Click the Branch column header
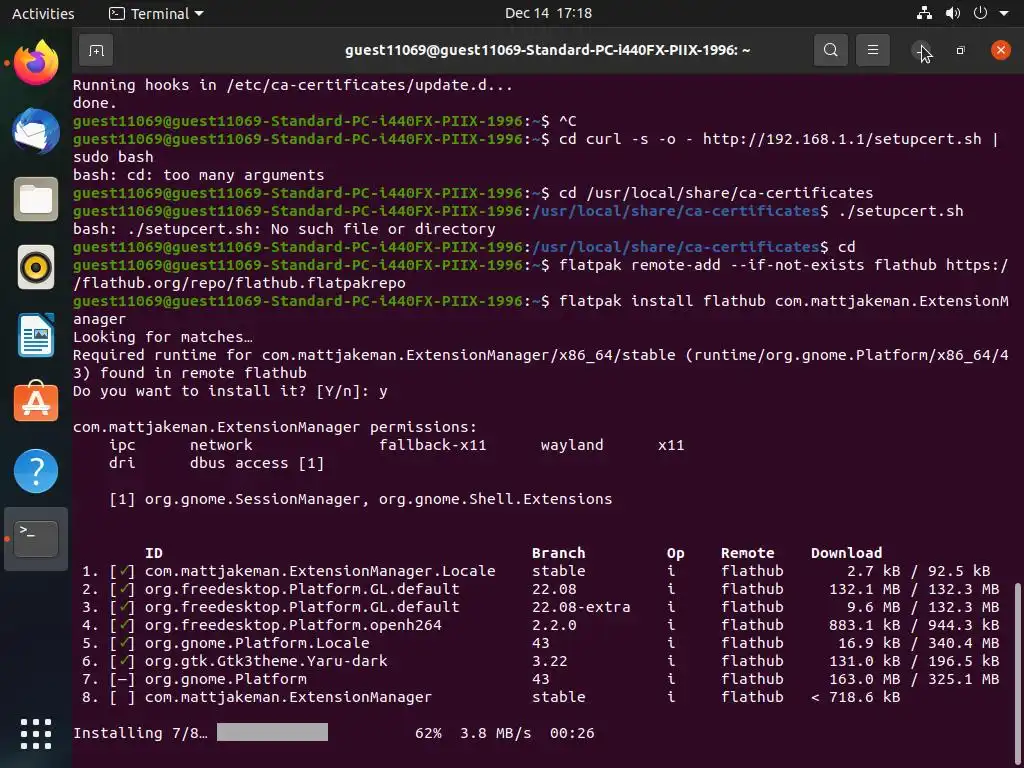 tap(558, 553)
